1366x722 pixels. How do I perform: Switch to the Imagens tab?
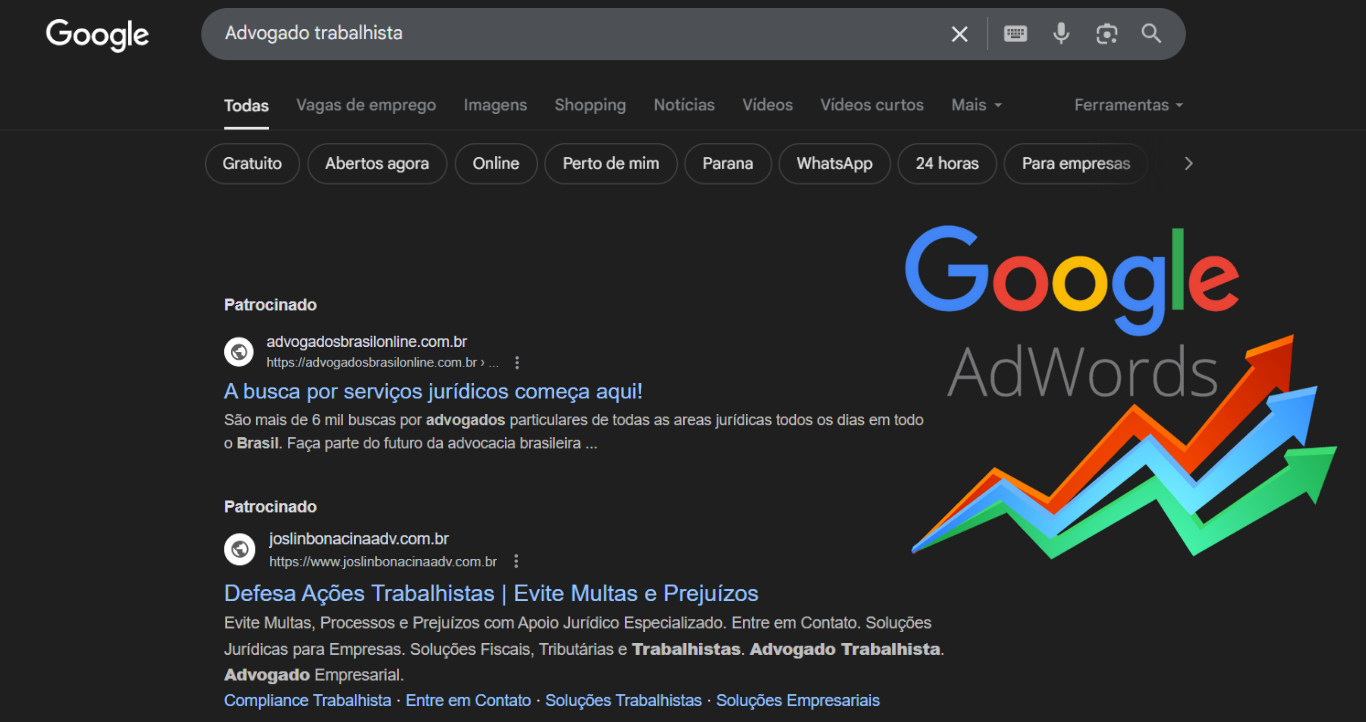pos(495,105)
